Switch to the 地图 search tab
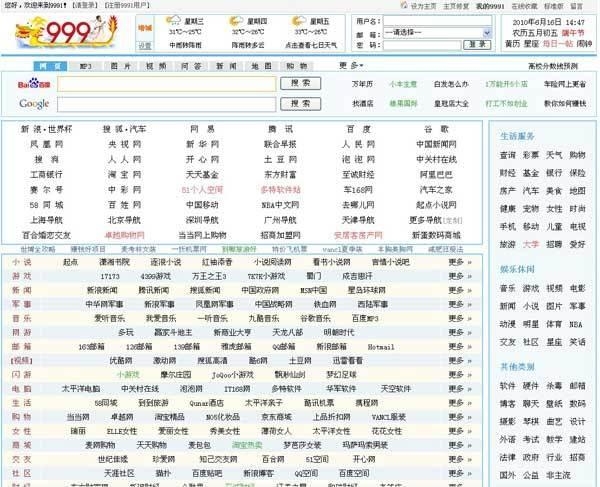 click(x=261, y=66)
